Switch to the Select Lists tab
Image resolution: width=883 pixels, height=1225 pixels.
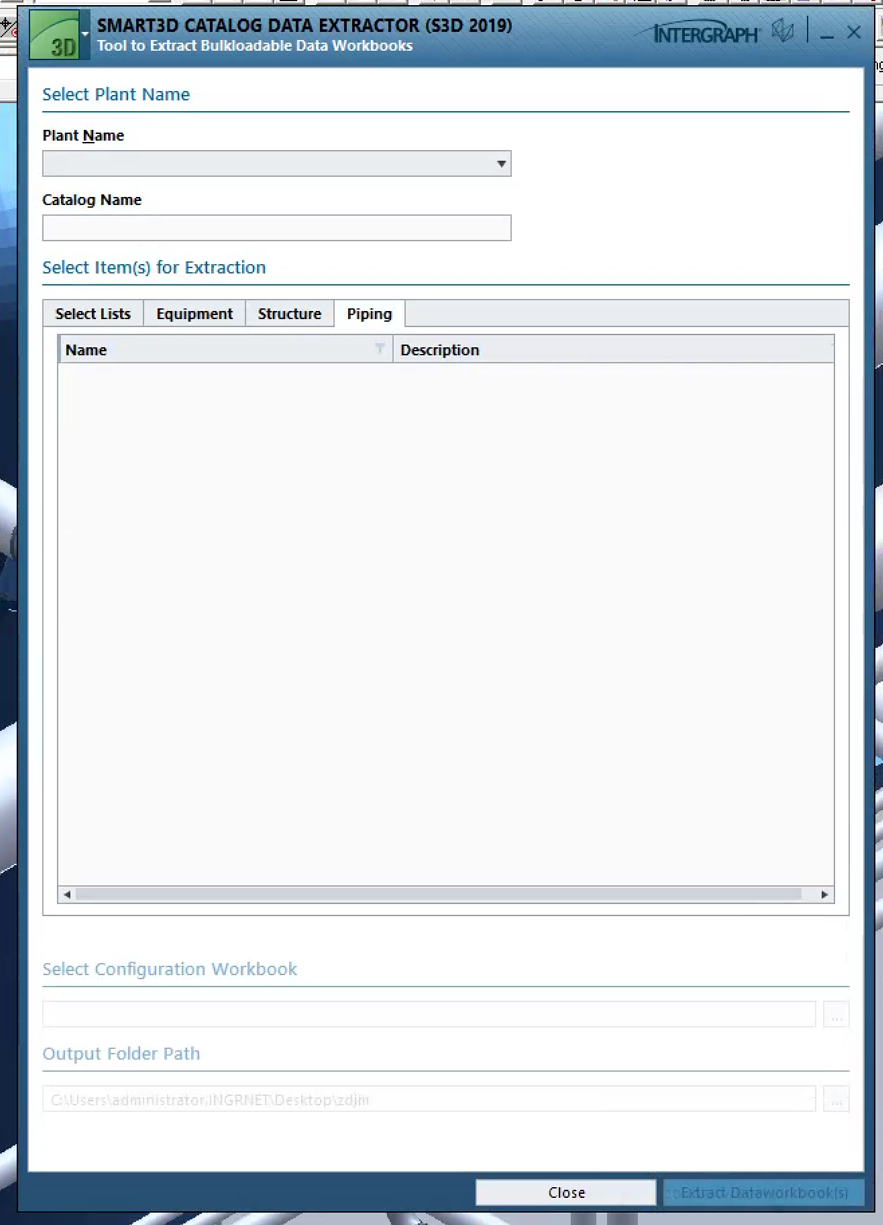(93, 313)
